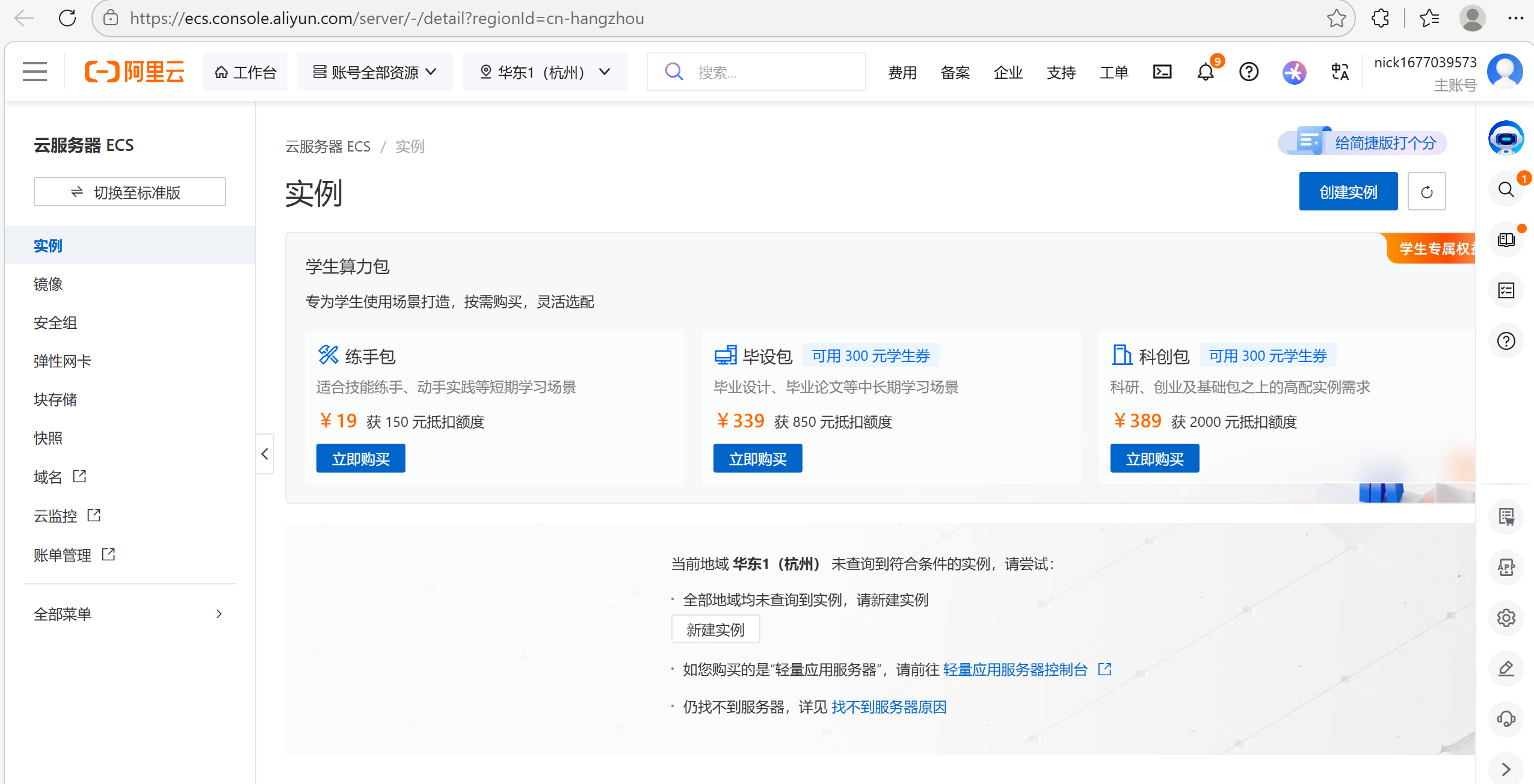Open the 费用 top menu item
Image resolution: width=1534 pixels, height=784 pixels.
tap(902, 72)
